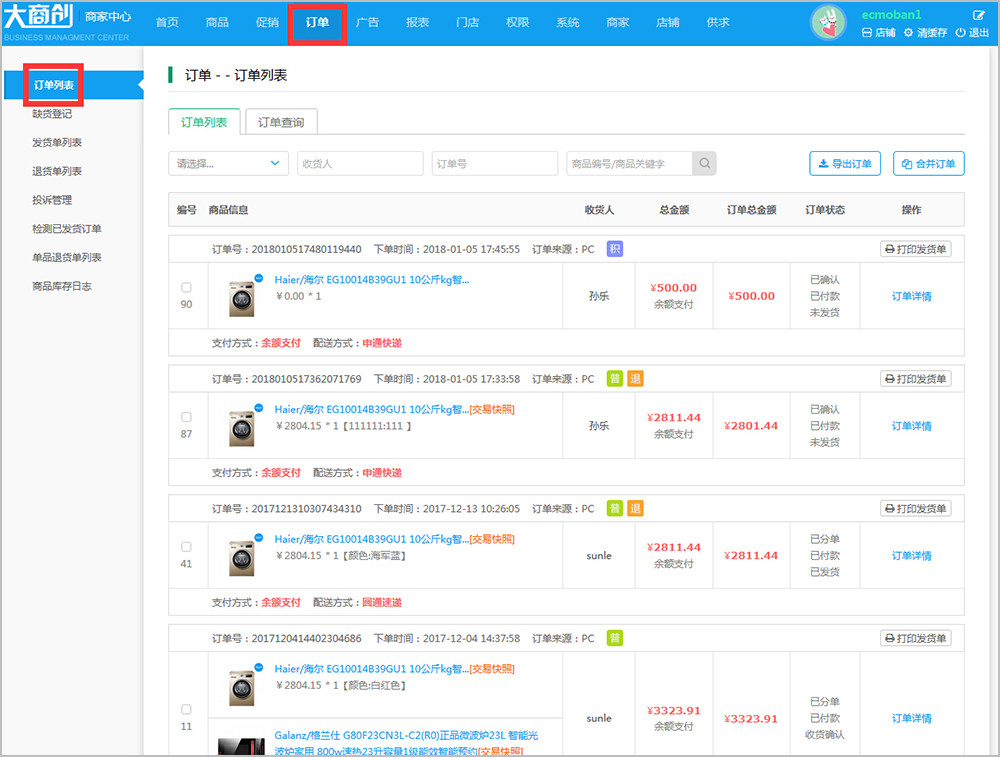Select 发货单列表 in left sidebar
The width and height of the screenshot is (1000, 757).
[x=57, y=142]
